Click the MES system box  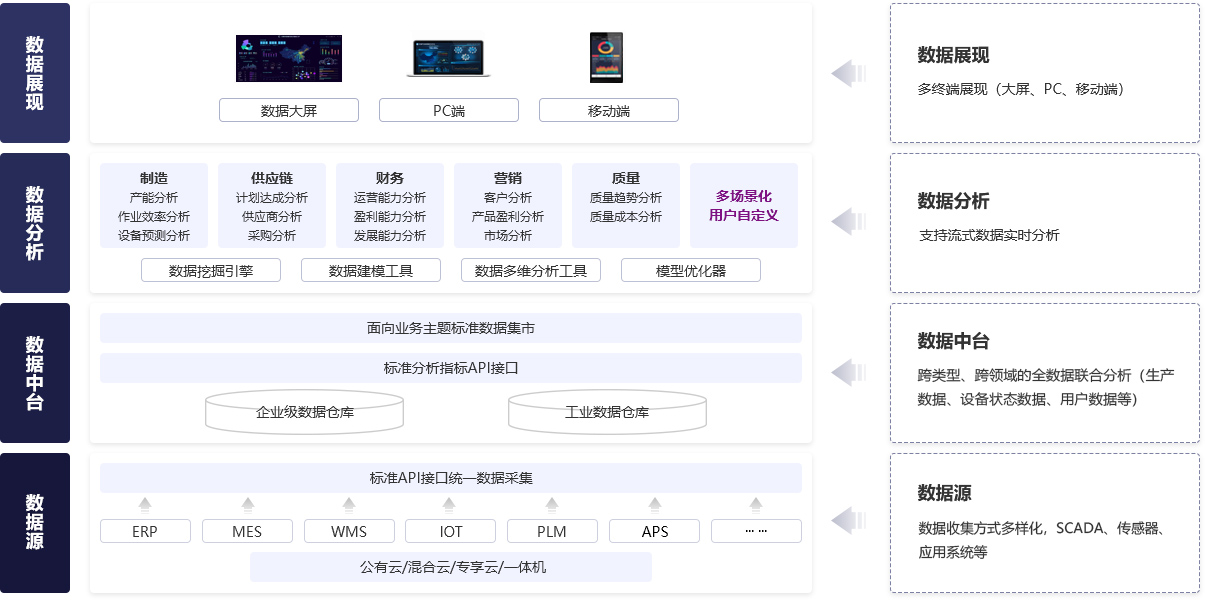pyautogui.click(x=247, y=531)
